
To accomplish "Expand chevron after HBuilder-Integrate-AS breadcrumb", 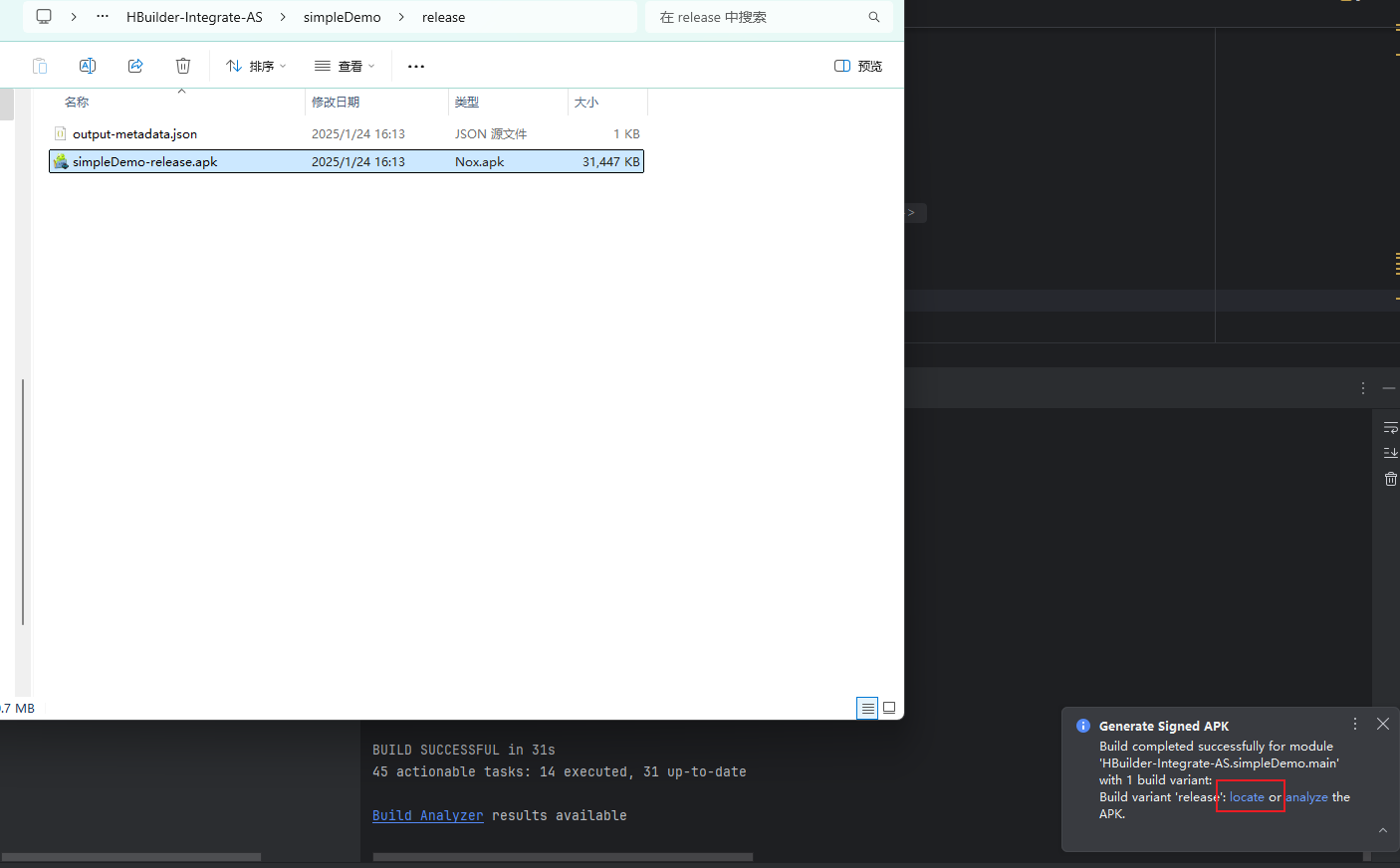I will click(283, 17).
